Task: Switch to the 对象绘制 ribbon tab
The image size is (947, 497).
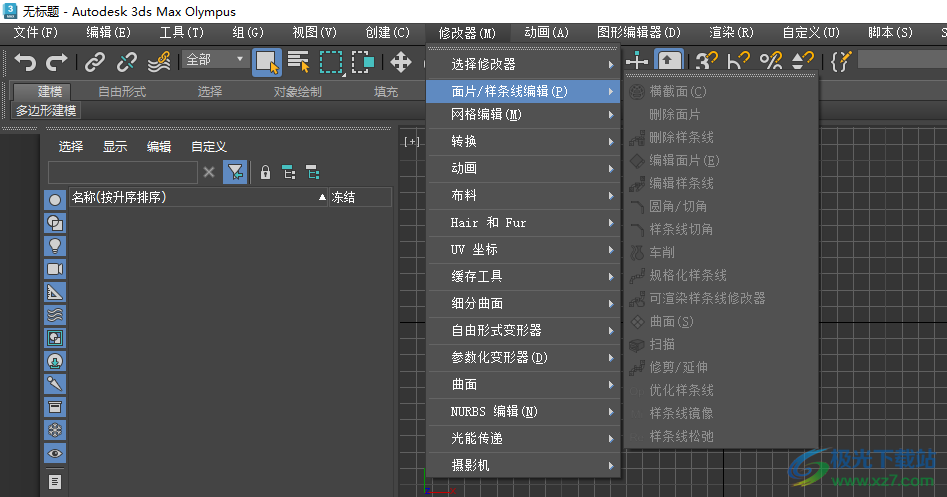Action: point(297,92)
